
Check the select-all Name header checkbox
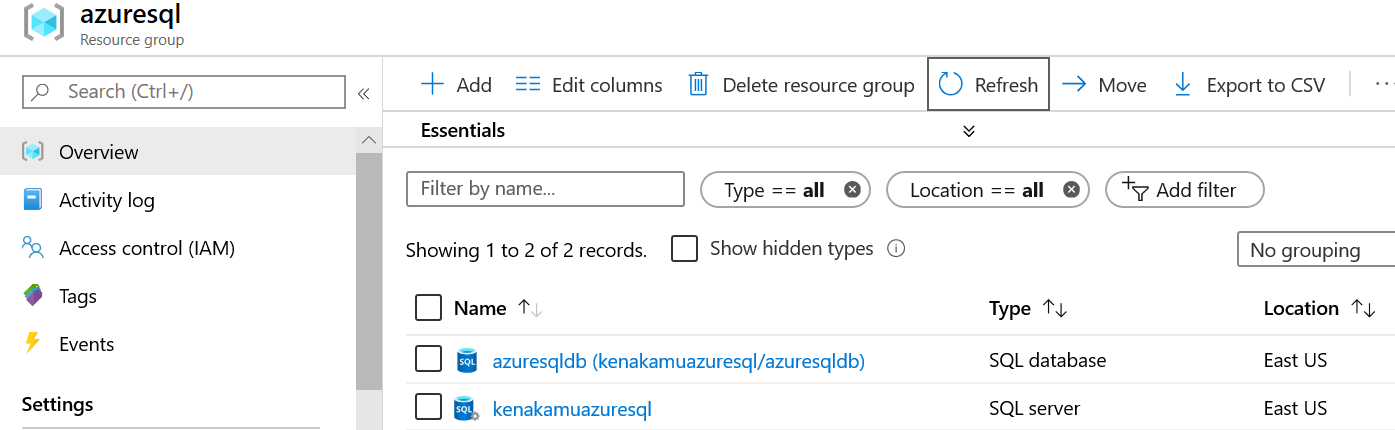(428, 308)
